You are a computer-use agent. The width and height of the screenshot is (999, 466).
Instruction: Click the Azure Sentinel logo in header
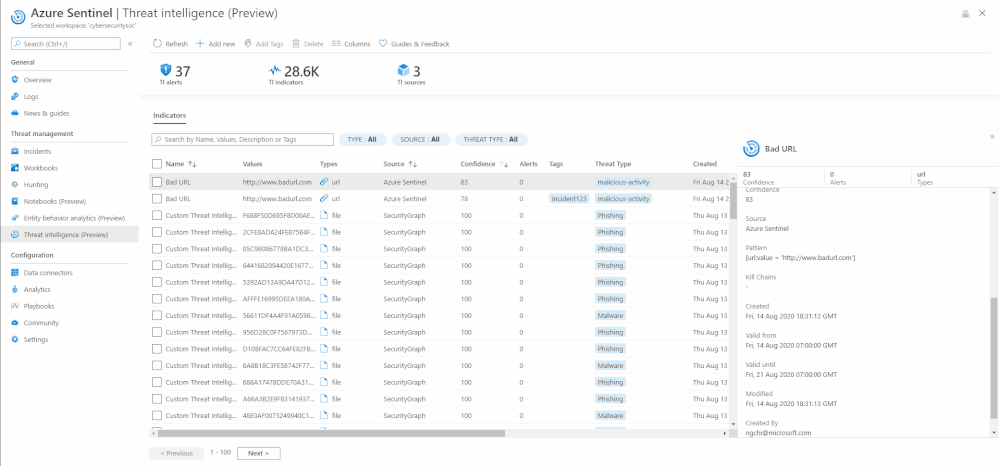pyautogui.click(x=18, y=17)
